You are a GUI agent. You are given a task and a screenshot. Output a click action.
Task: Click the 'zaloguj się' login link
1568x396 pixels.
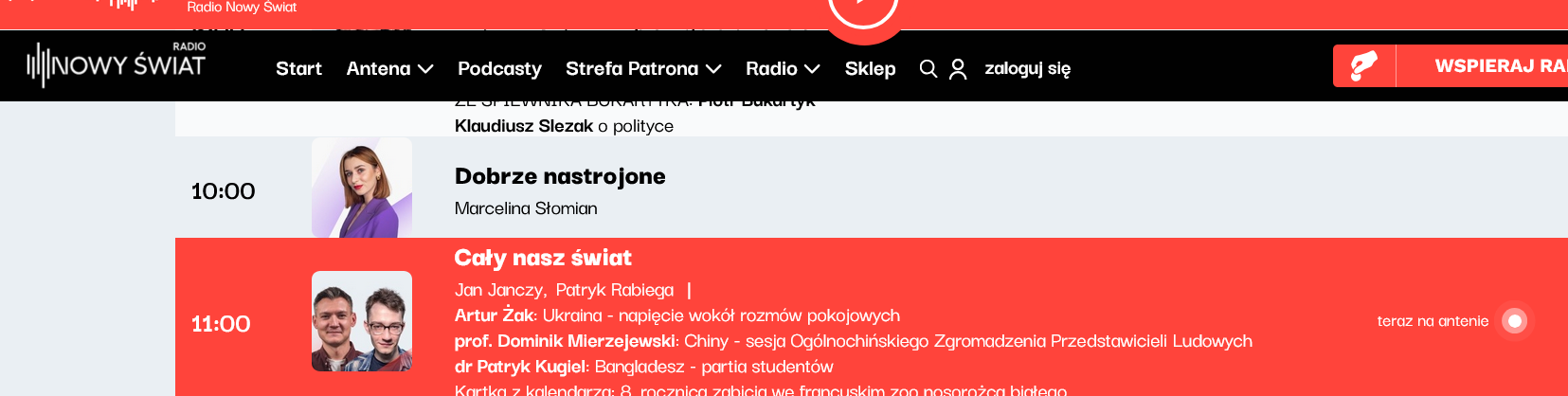(1027, 68)
